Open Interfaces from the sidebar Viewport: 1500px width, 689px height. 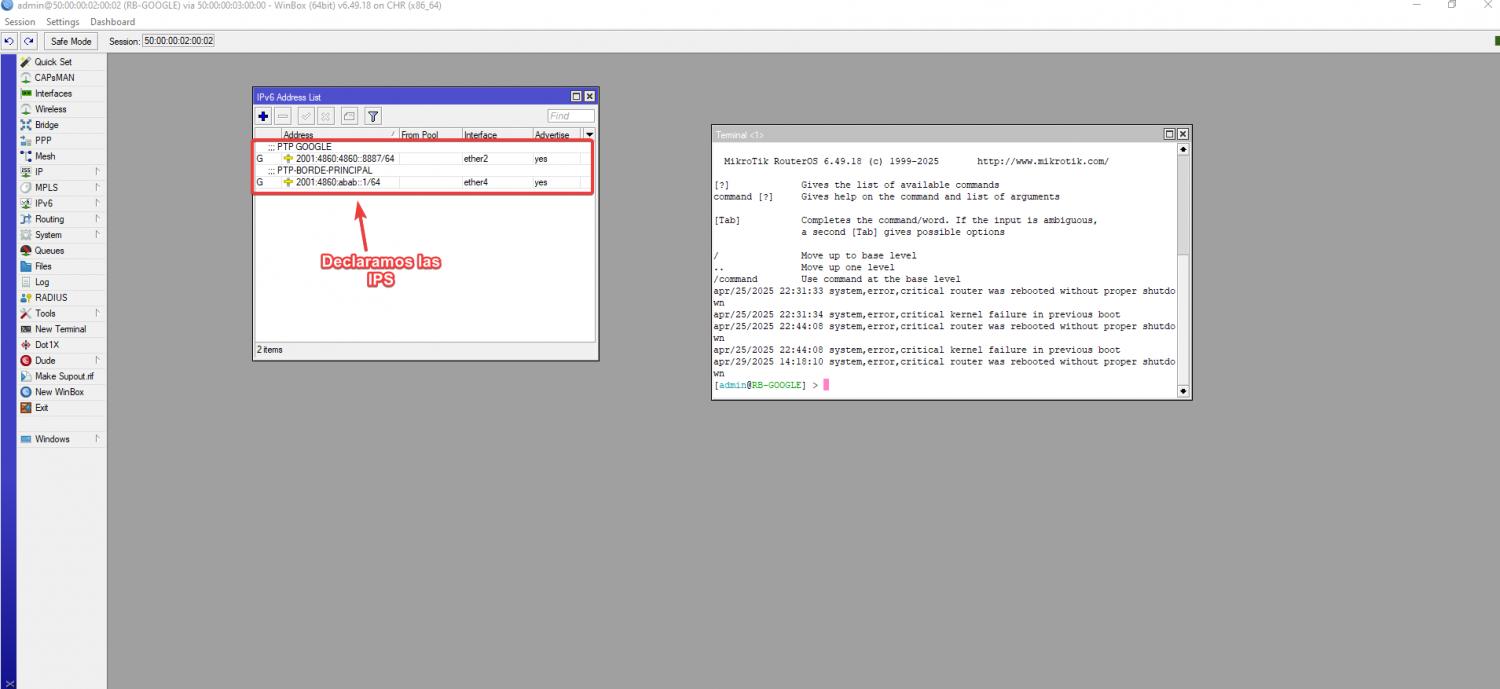point(53,93)
